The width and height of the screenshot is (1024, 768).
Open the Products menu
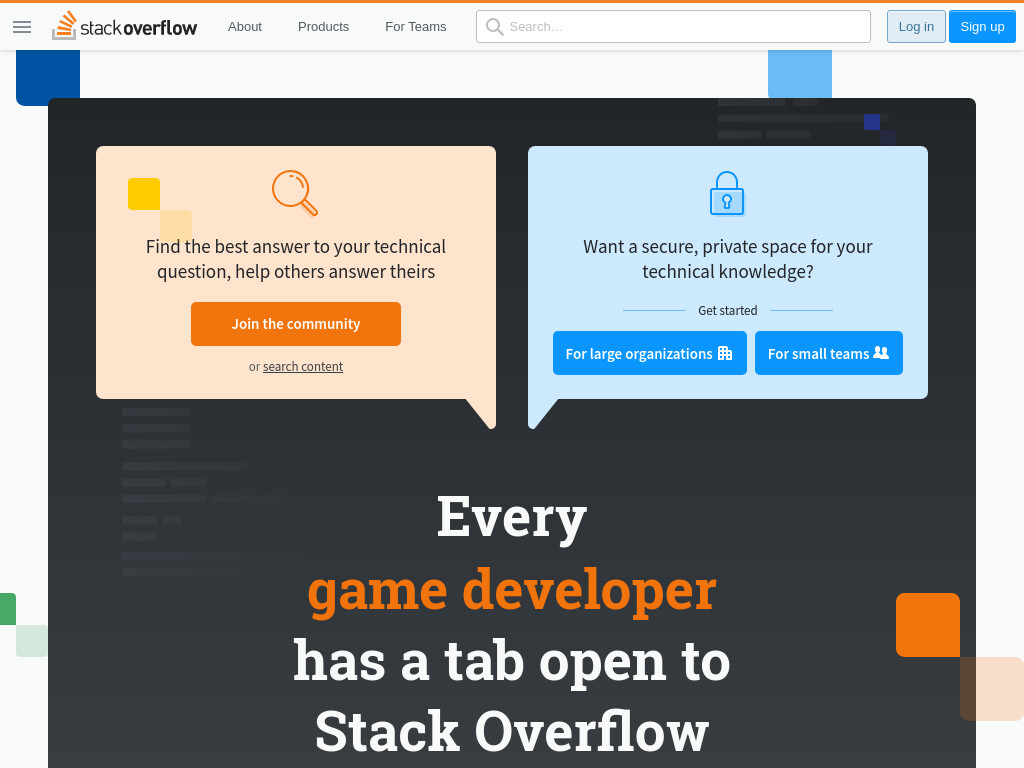point(323,27)
